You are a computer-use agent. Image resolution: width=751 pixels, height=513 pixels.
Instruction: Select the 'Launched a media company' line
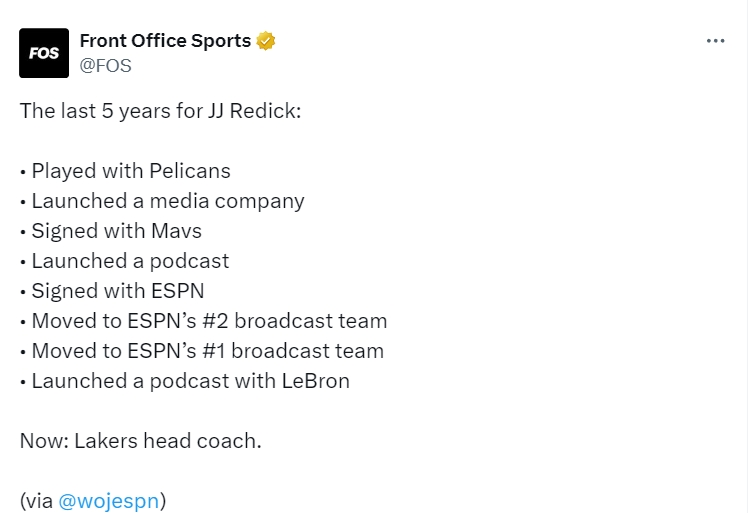click(x=167, y=200)
